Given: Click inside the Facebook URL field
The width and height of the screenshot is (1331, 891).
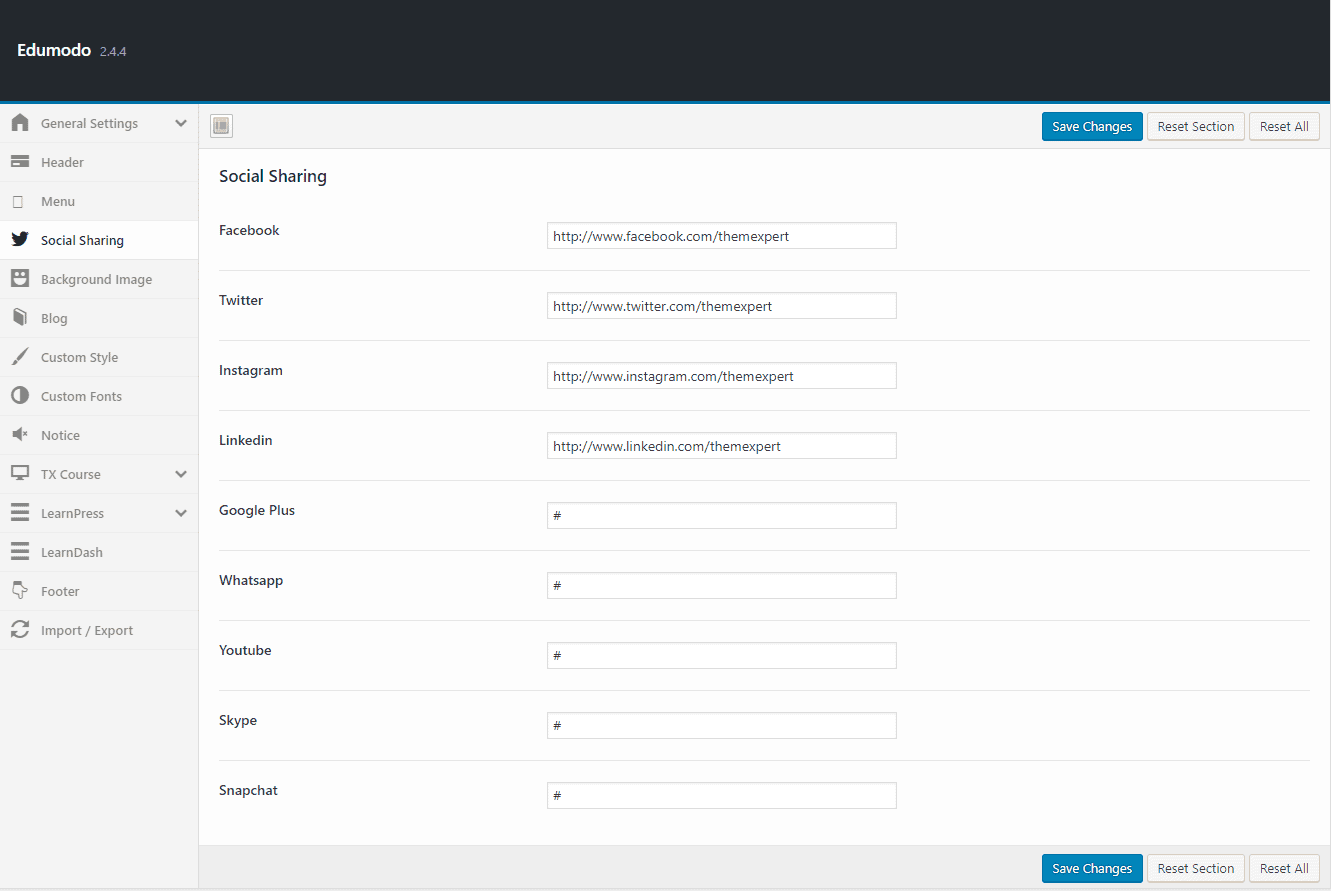Looking at the screenshot, I should tap(721, 235).
